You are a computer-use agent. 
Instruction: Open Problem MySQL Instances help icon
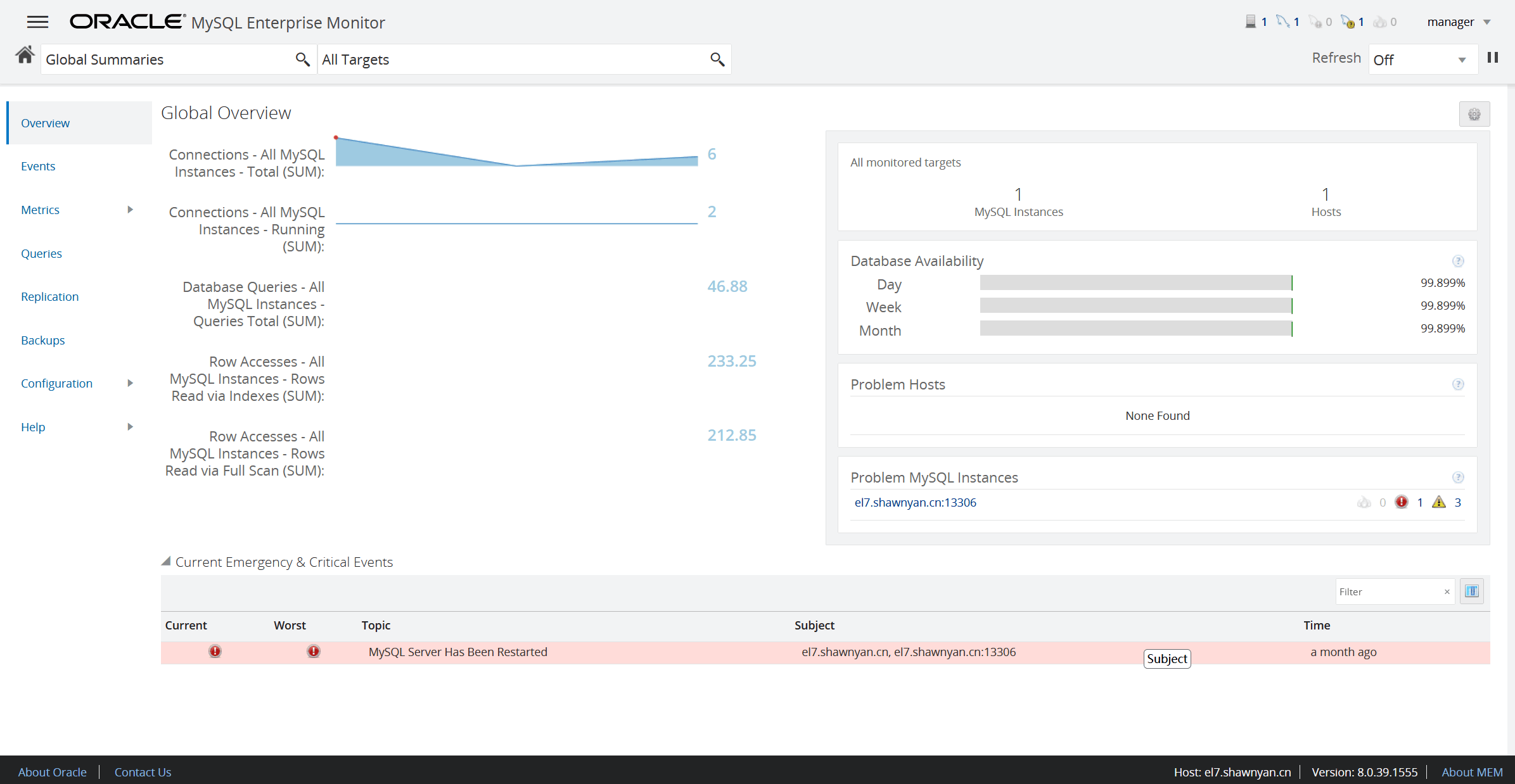coord(1458,477)
